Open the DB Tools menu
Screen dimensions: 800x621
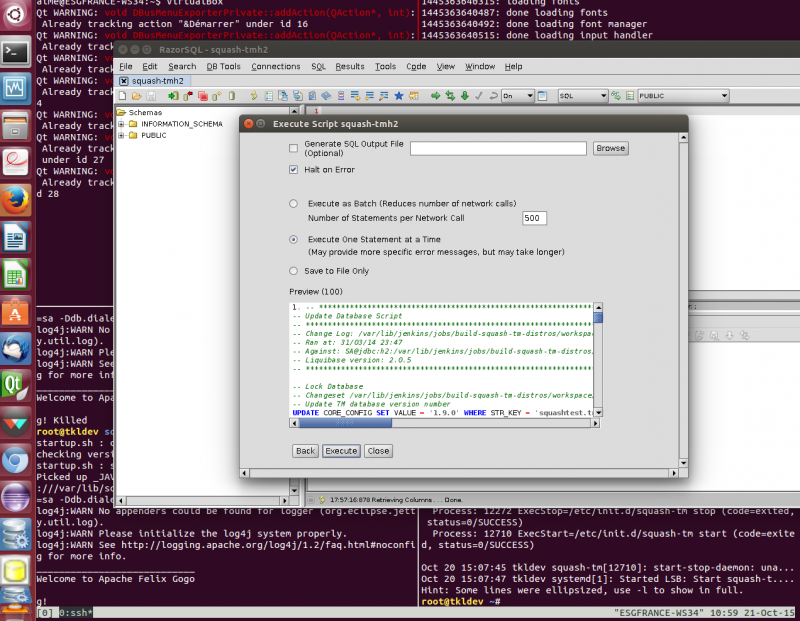click(x=223, y=66)
